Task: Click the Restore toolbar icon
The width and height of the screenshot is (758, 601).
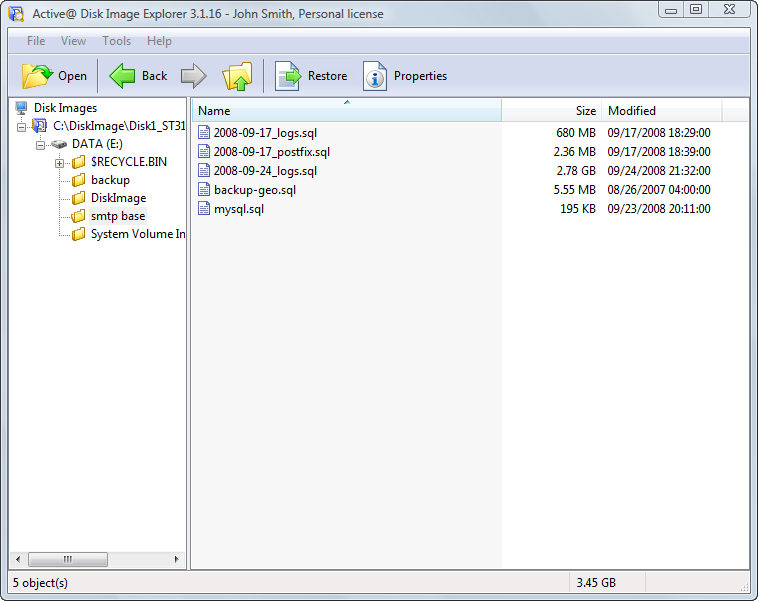Action: (x=288, y=76)
